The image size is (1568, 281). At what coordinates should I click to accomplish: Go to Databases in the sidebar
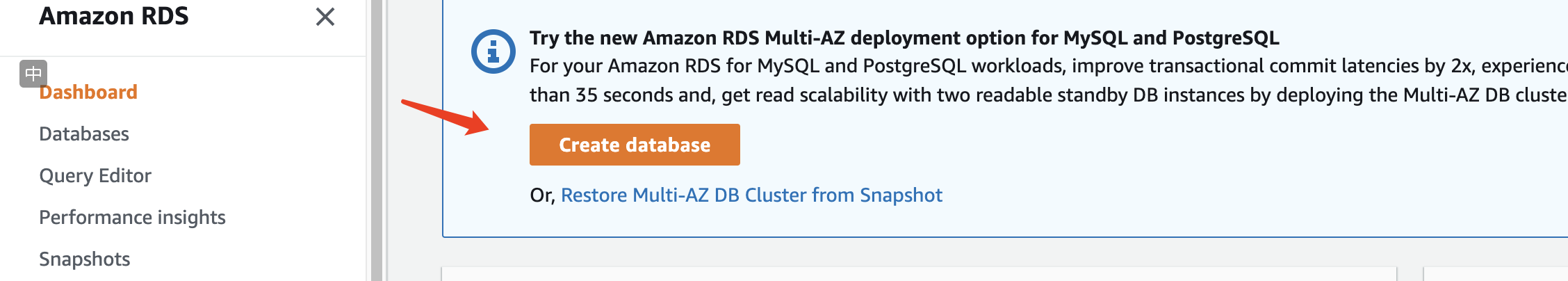click(84, 134)
